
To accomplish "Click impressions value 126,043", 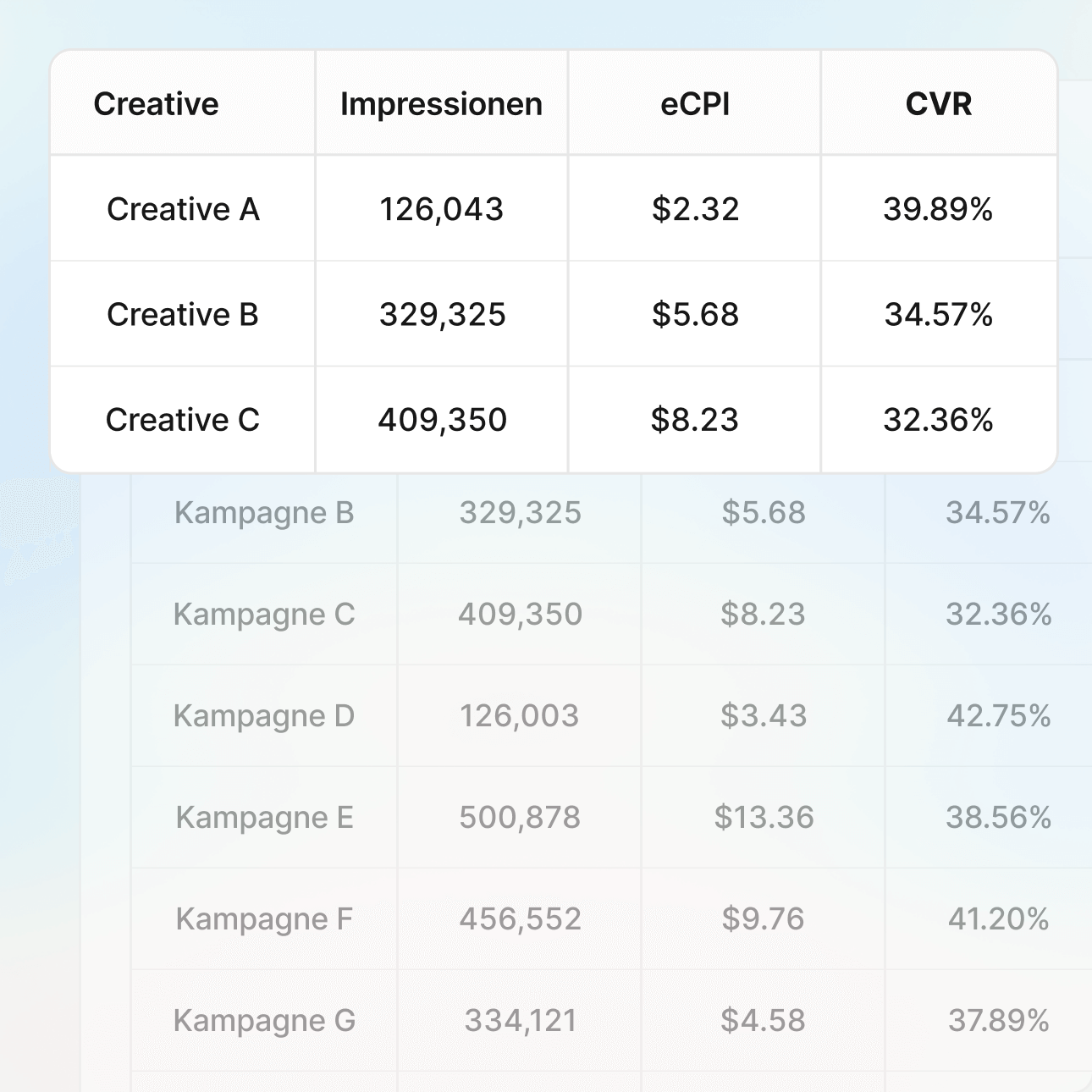I will click(441, 209).
